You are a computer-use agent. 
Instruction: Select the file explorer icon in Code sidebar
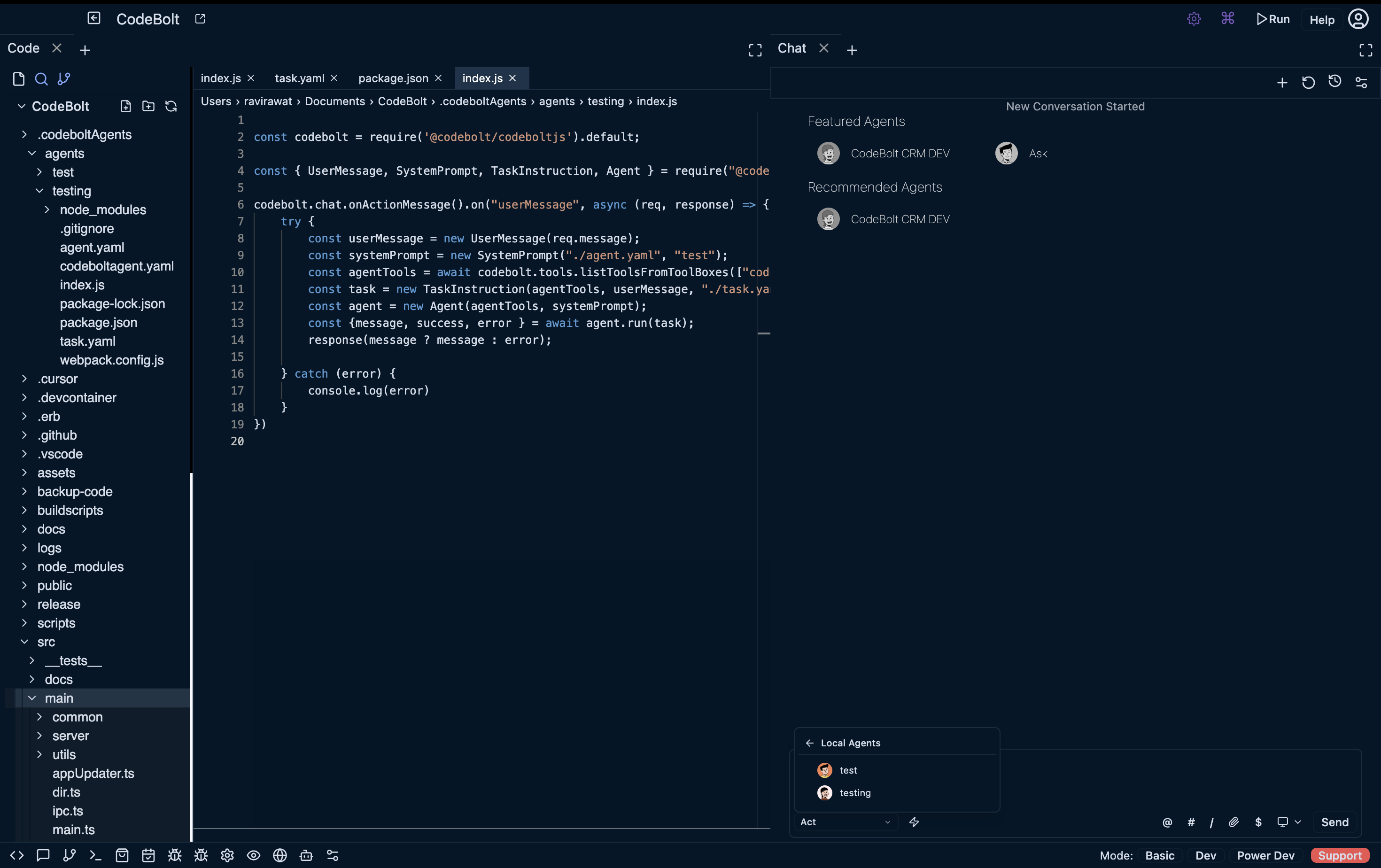coord(18,78)
